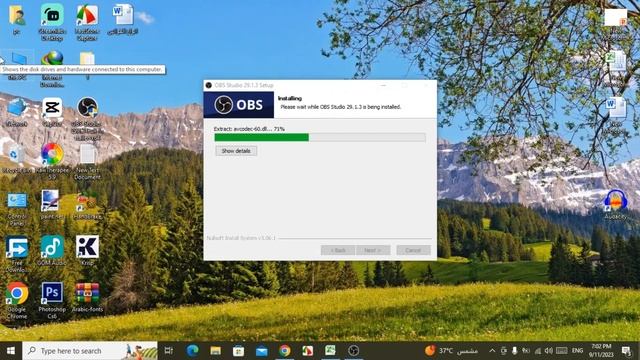
Task: Click the Show details button
Action: click(236, 151)
